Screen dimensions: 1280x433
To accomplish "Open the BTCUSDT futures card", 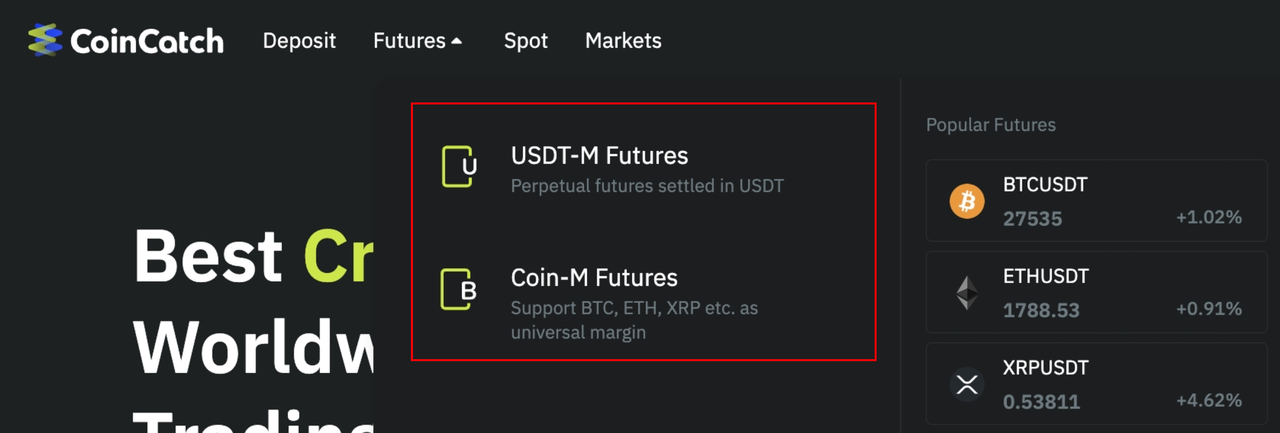I will (1096, 201).
